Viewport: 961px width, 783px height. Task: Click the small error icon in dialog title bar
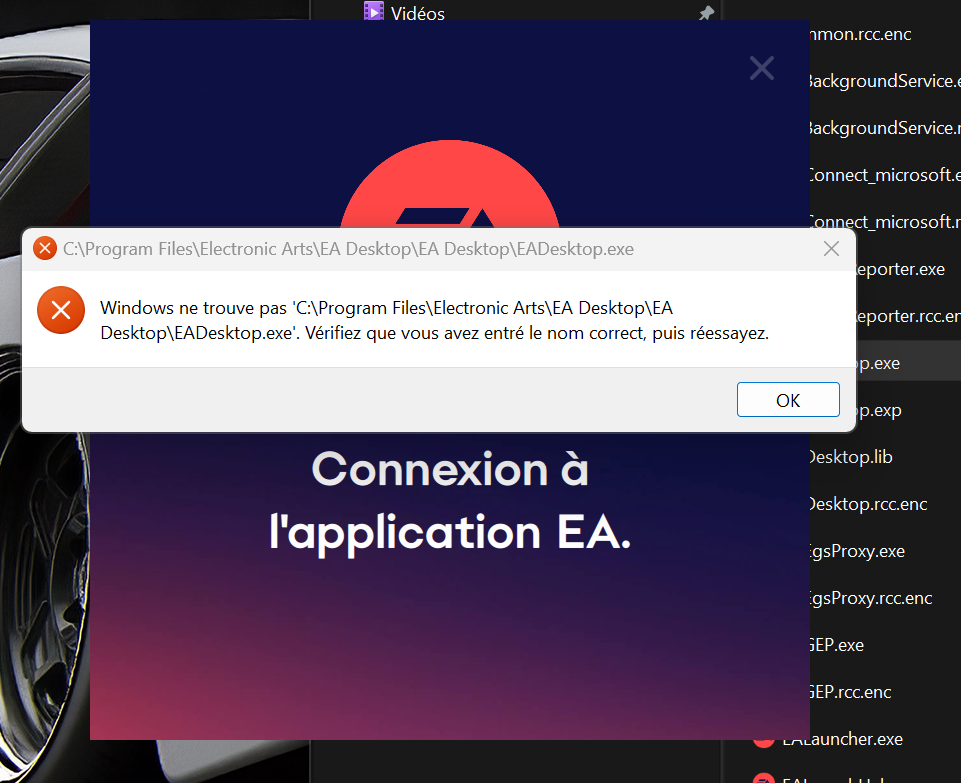pyautogui.click(x=45, y=249)
